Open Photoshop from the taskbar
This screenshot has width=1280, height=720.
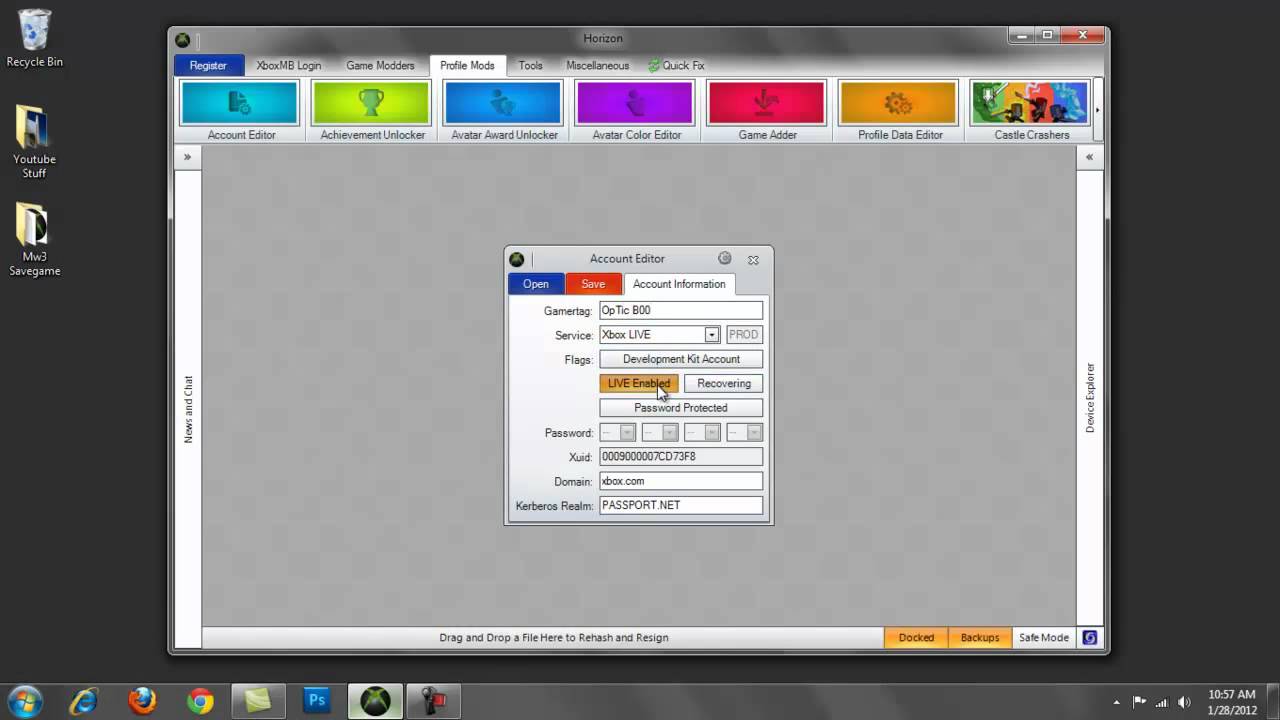[x=317, y=701]
